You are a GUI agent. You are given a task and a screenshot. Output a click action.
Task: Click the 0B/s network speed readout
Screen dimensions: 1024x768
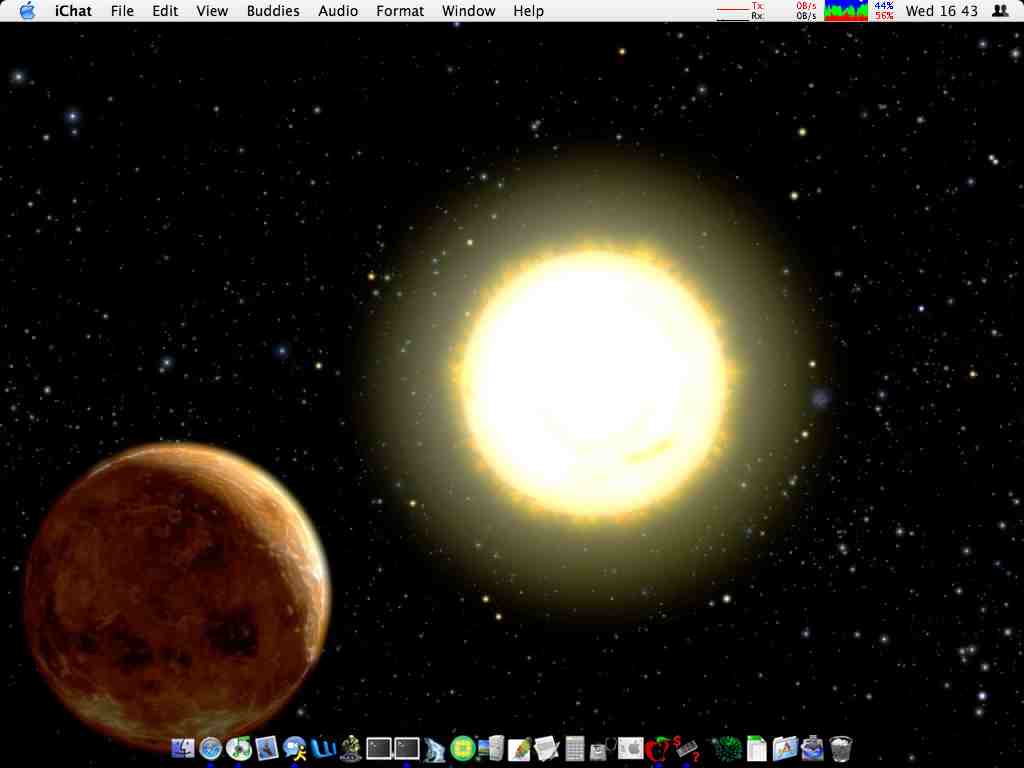[807, 10]
